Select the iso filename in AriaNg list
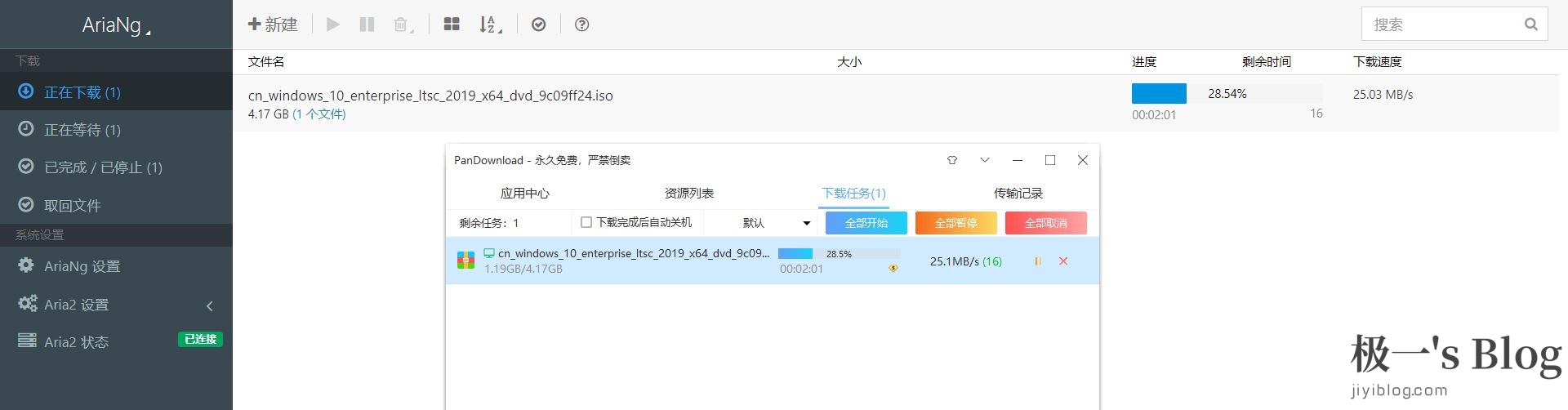This screenshot has width=1568, height=410. (430, 96)
